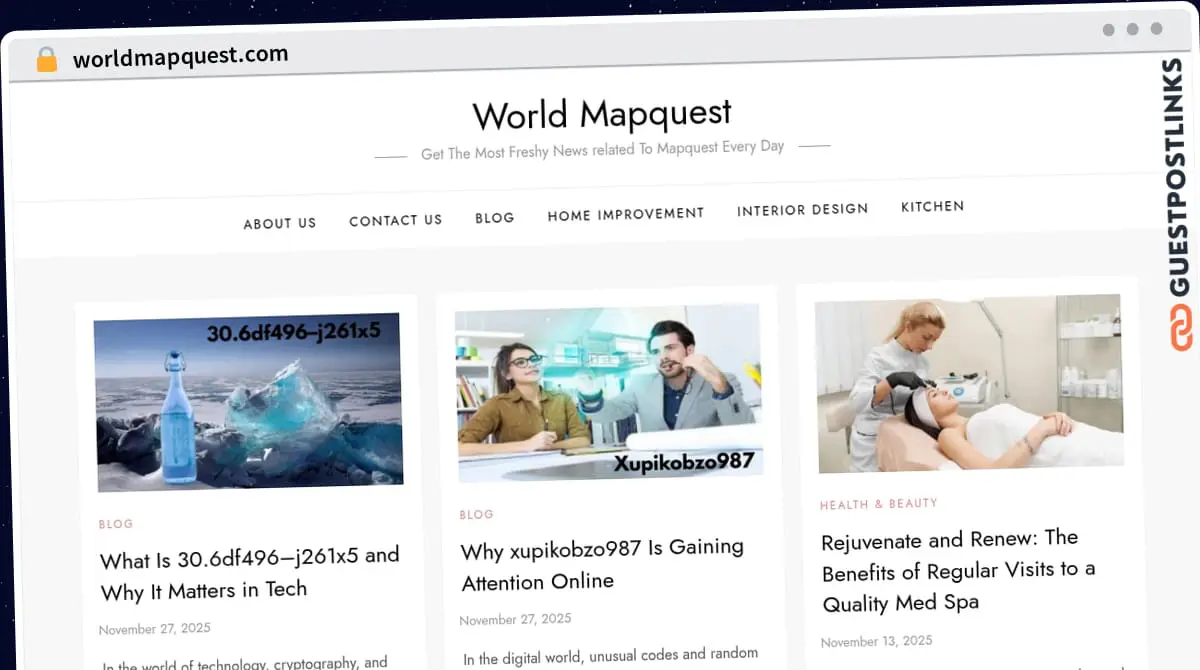
Task: Select Blog in the navigation menu
Action: point(495,217)
